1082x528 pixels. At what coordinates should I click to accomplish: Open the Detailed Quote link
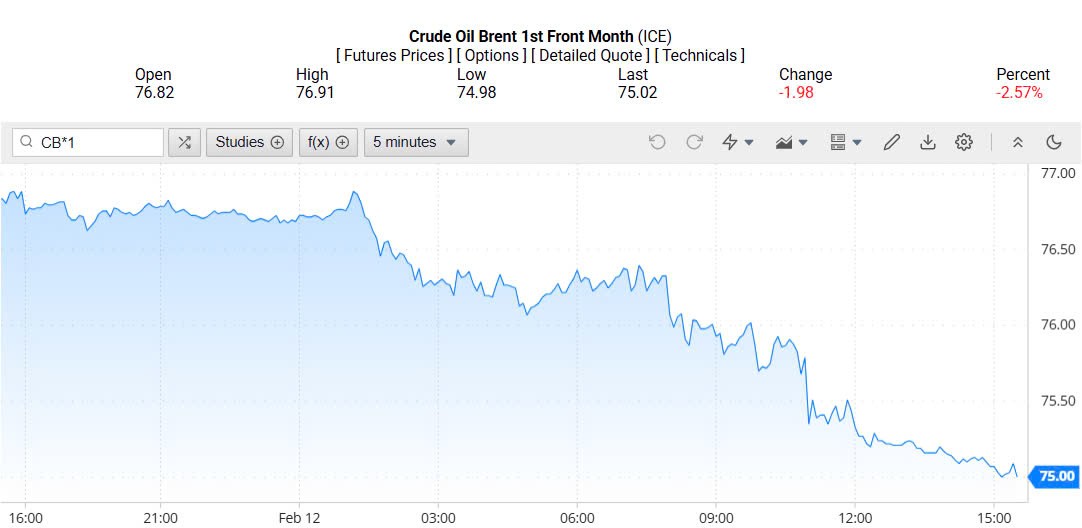click(591, 56)
